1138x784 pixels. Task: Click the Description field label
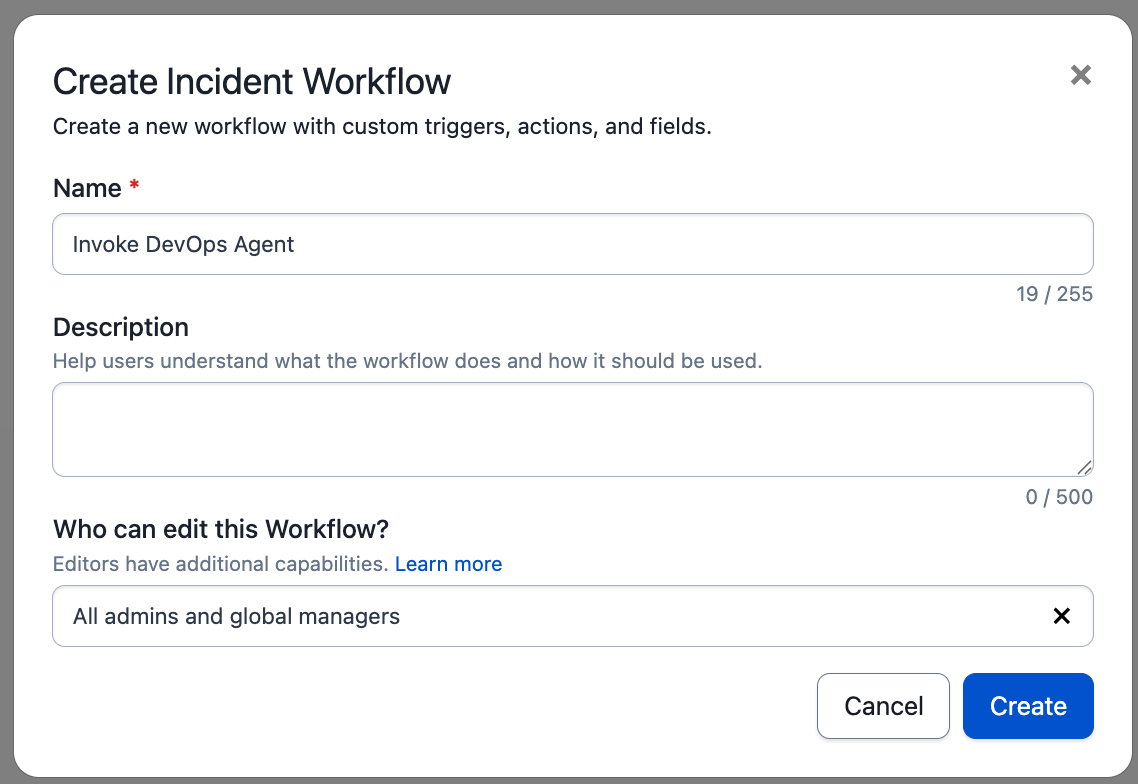click(121, 327)
